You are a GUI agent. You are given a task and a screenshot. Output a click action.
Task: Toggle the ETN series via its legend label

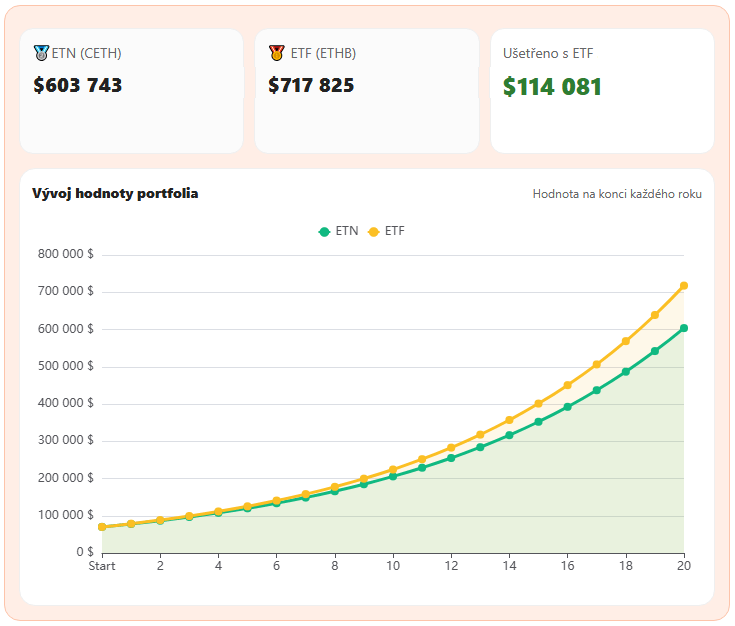click(x=346, y=231)
